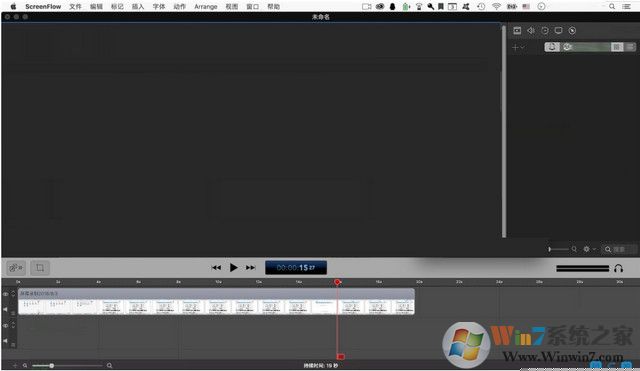
Task: Toggle visibility eye of top track
Action: click(5, 294)
